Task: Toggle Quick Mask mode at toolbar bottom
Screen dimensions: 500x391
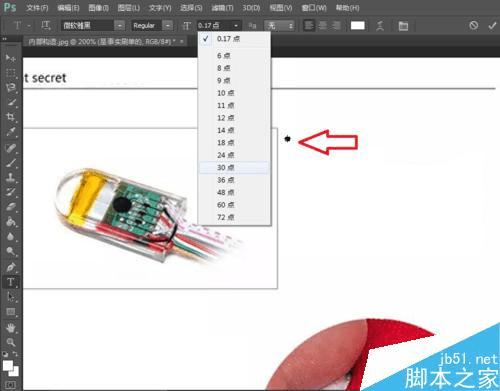Action: [10, 385]
